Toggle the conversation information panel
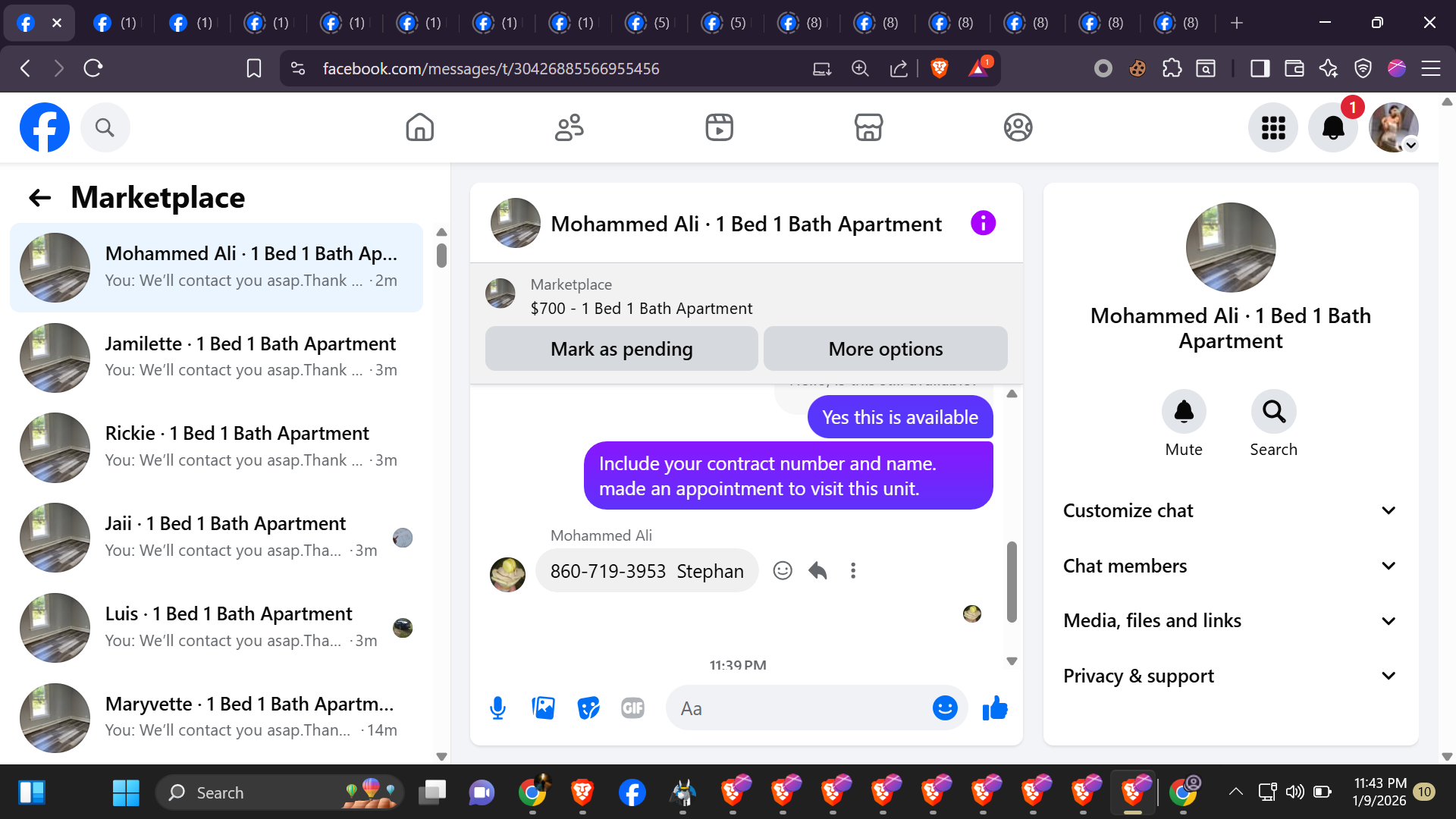This screenshot has height=819, width=1456. click(x=983, y=224)
